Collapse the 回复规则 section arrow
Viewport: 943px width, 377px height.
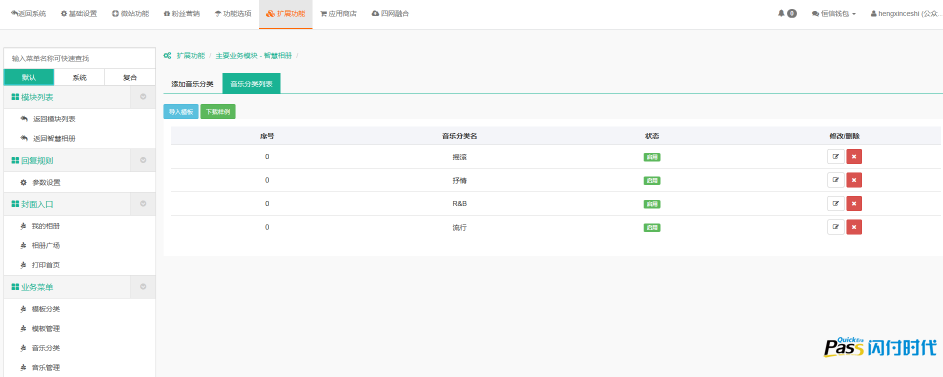click(x=143, y=160)
